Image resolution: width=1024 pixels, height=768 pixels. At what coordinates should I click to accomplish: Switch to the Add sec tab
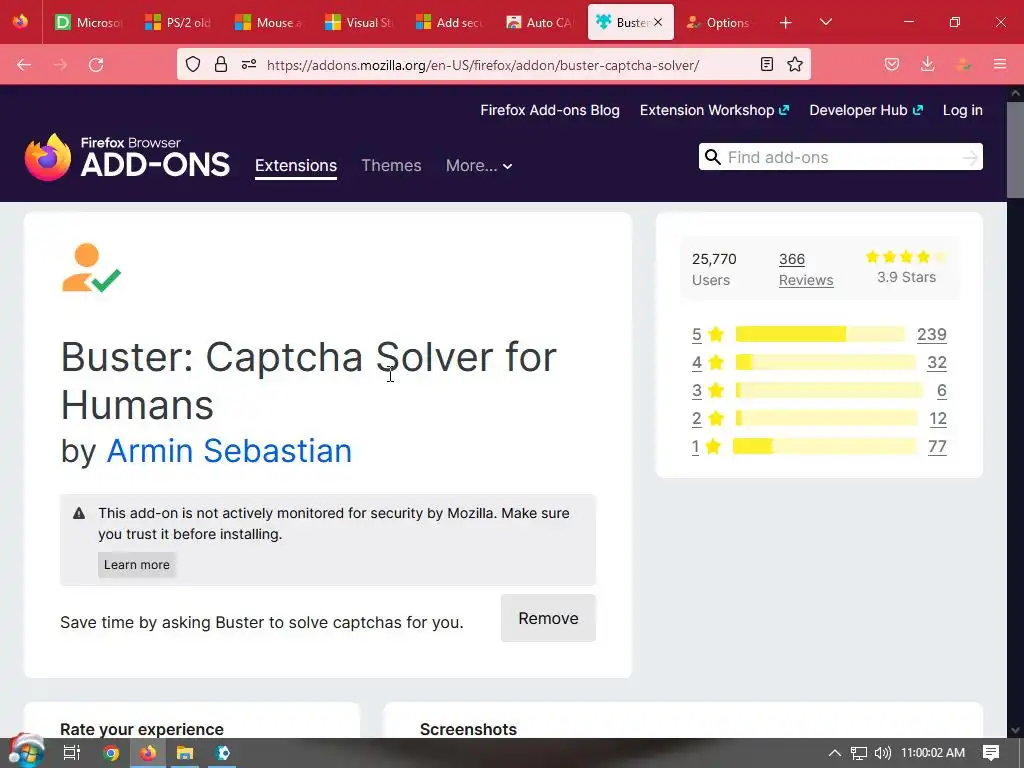(449, 22)
